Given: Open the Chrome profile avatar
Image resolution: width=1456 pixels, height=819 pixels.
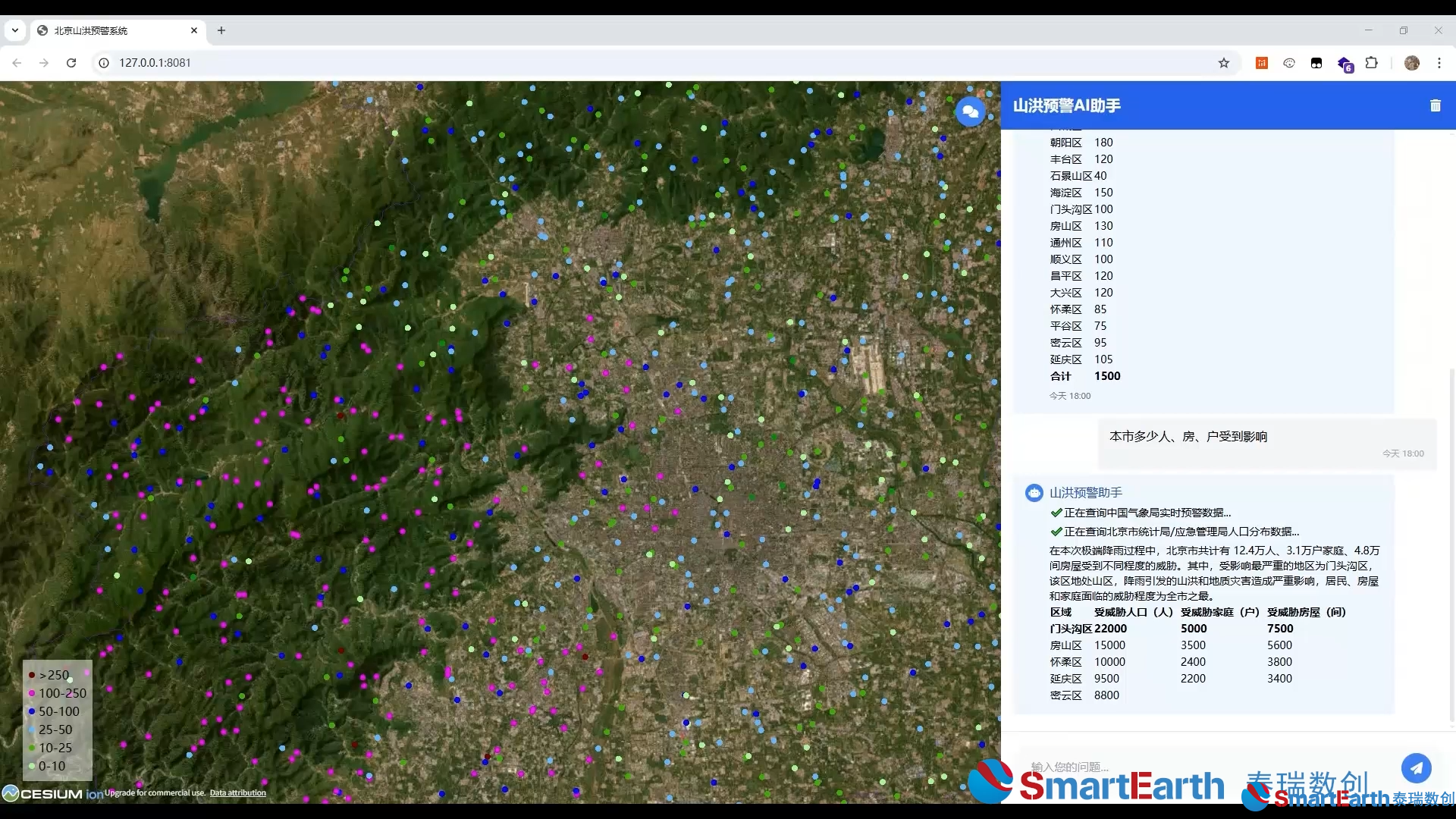Looking at the screenshot, I should click(1411, 63).
